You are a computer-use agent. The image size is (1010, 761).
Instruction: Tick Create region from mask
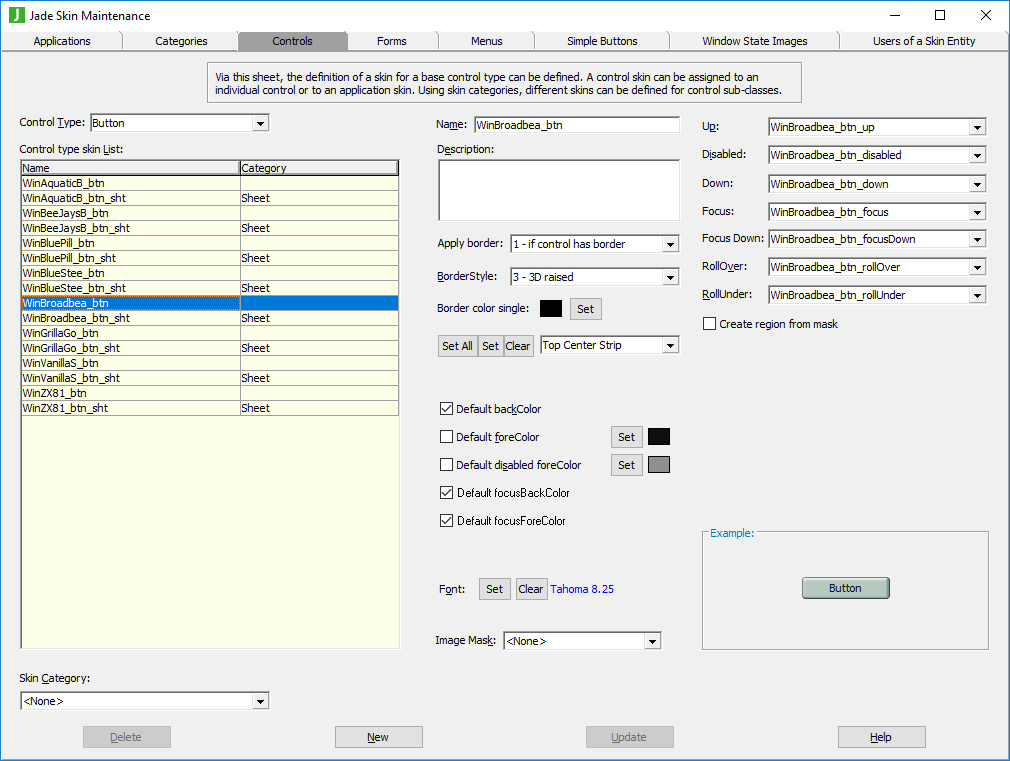tap(710, 324)
